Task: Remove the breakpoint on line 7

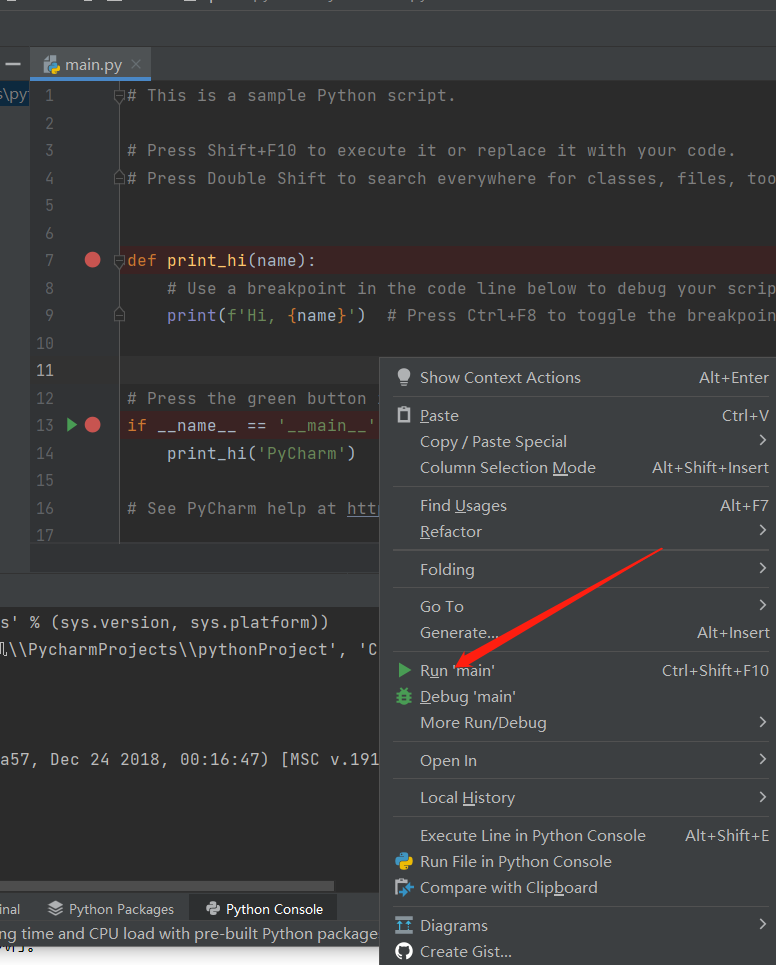Action: pyautogui.click(x=92, y=260)
